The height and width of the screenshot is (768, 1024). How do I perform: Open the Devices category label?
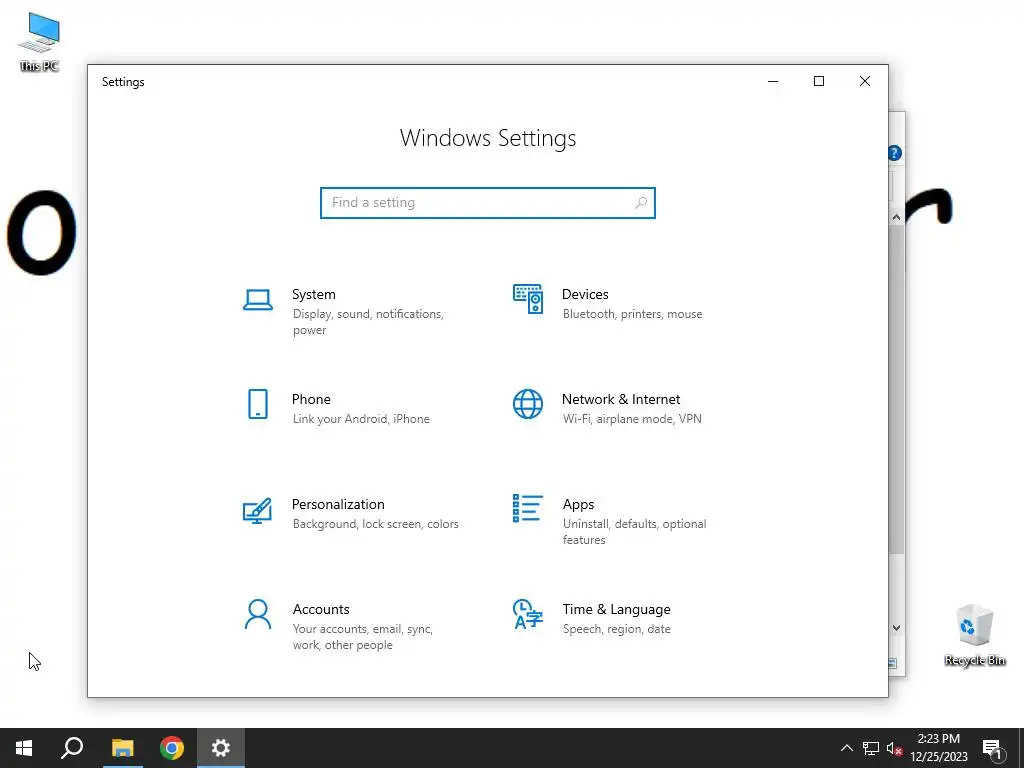coord(585,295)
